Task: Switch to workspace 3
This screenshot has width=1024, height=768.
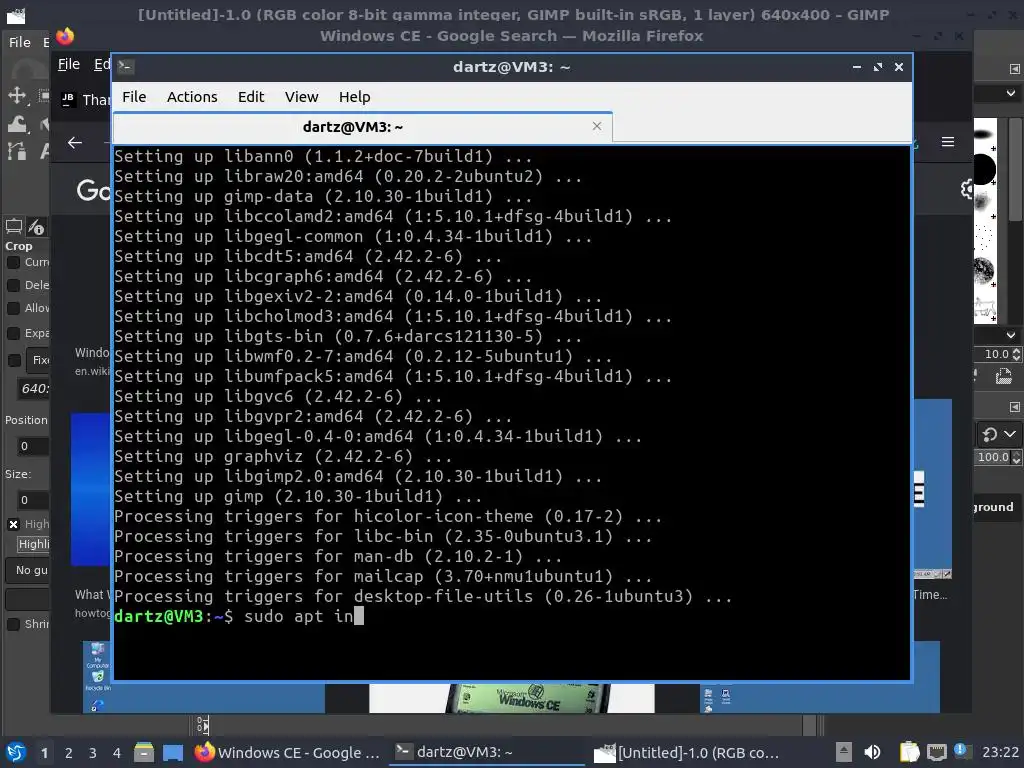Action: (x=93, y=753)
